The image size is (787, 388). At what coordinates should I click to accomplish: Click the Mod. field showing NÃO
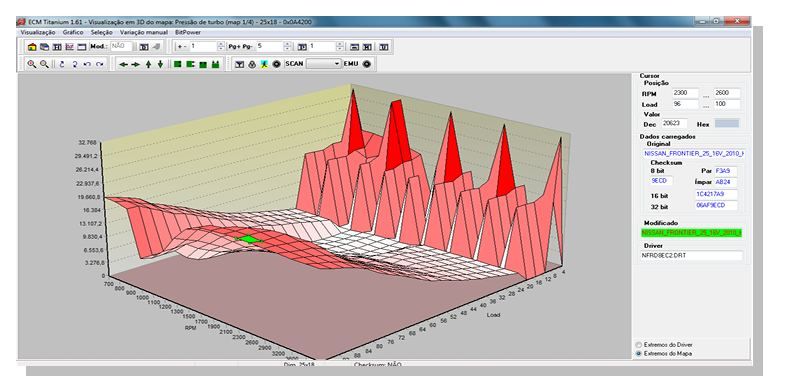click(121, 46)
